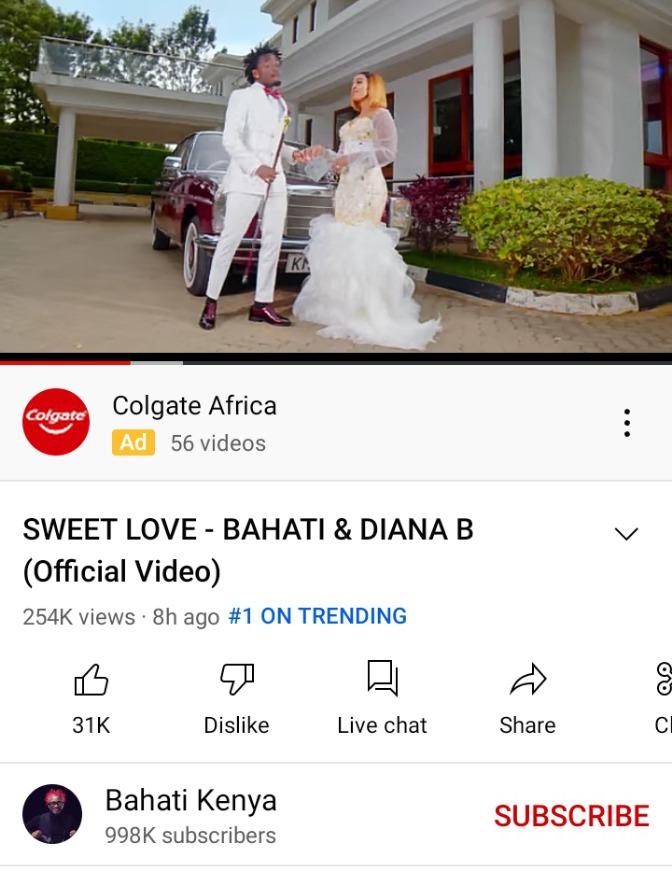Tap the SWEET LOVE video title
Screen dimensions: 672x878
[x=248, y=550]
